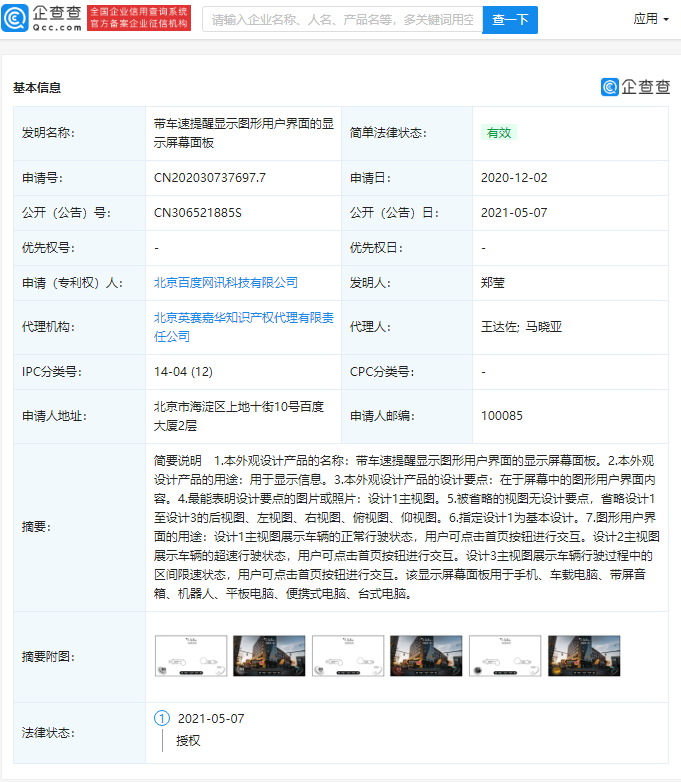Image resolution: width=681 pixels, height=782 pixels.
Task: Open the fourth abstract thumbnail image
Action: (426, 656)
